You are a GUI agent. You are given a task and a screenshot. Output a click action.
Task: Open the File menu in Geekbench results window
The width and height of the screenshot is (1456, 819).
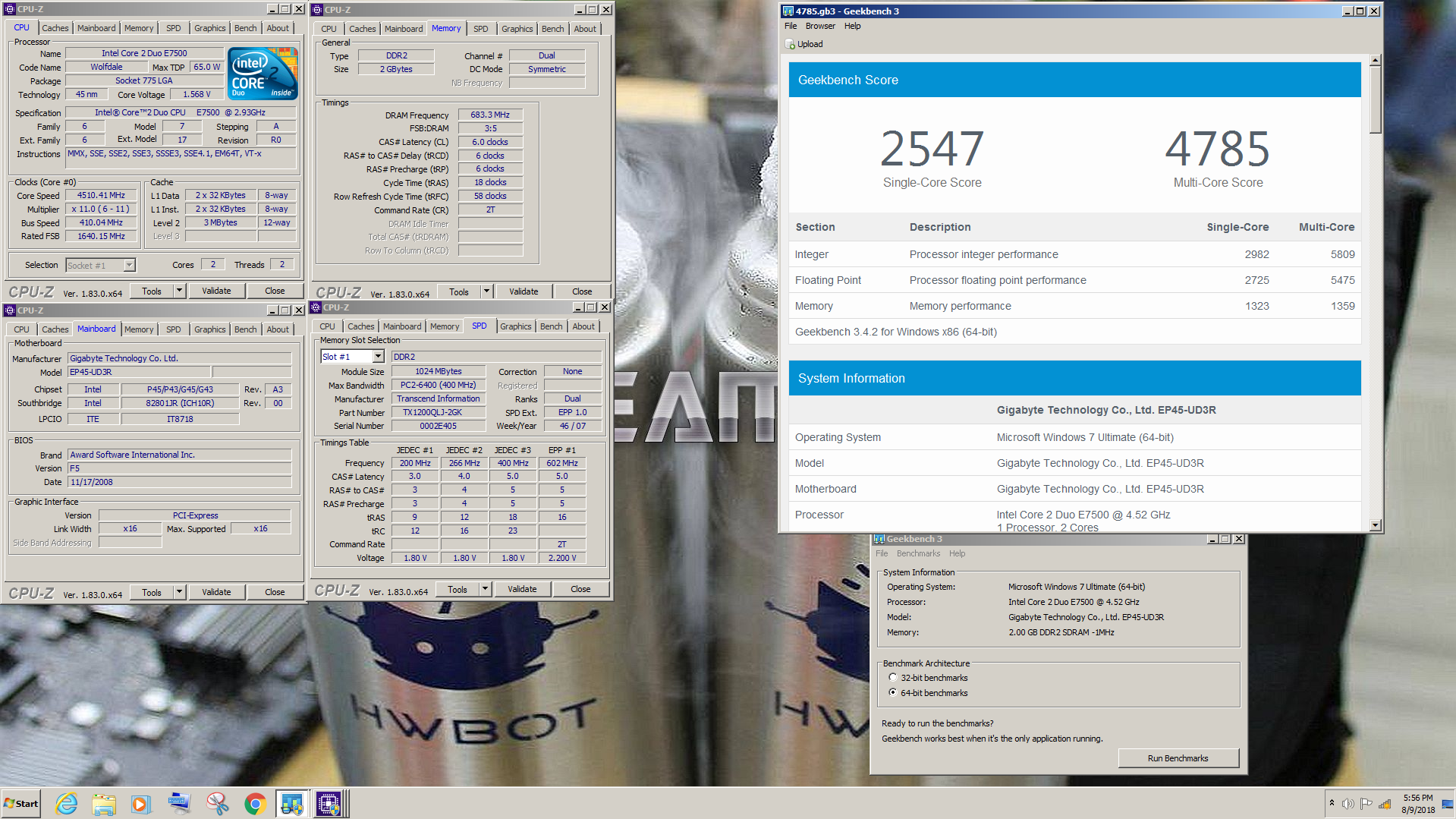(x=791, y=26)
